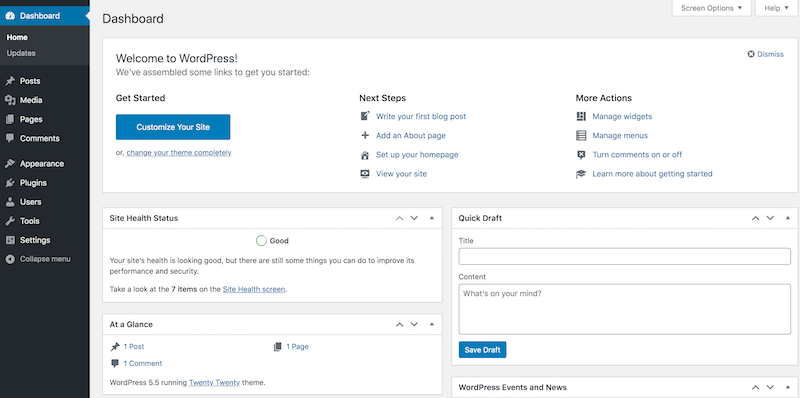Click the write blog post pencil icon

pos(365,116)
